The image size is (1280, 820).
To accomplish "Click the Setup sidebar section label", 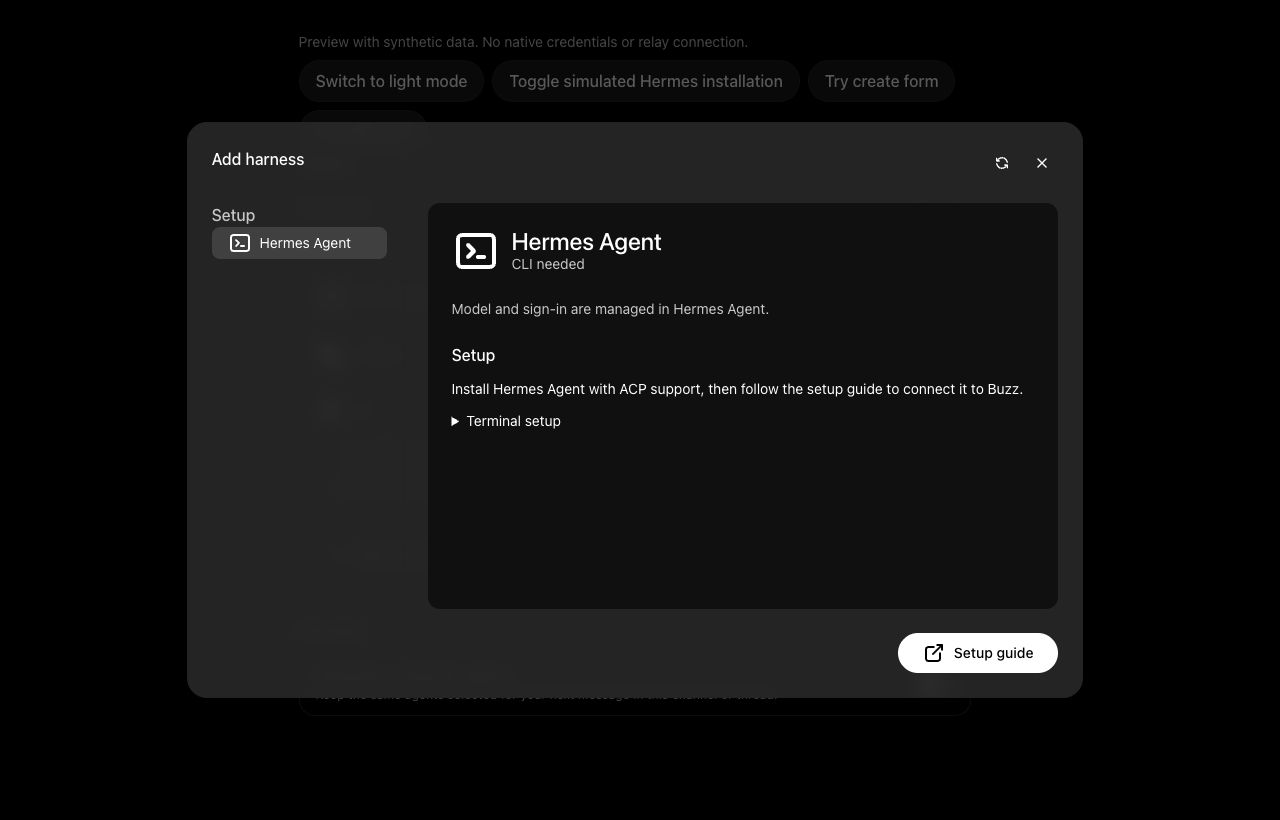I will pyautogui.click(x=233, y=215).
